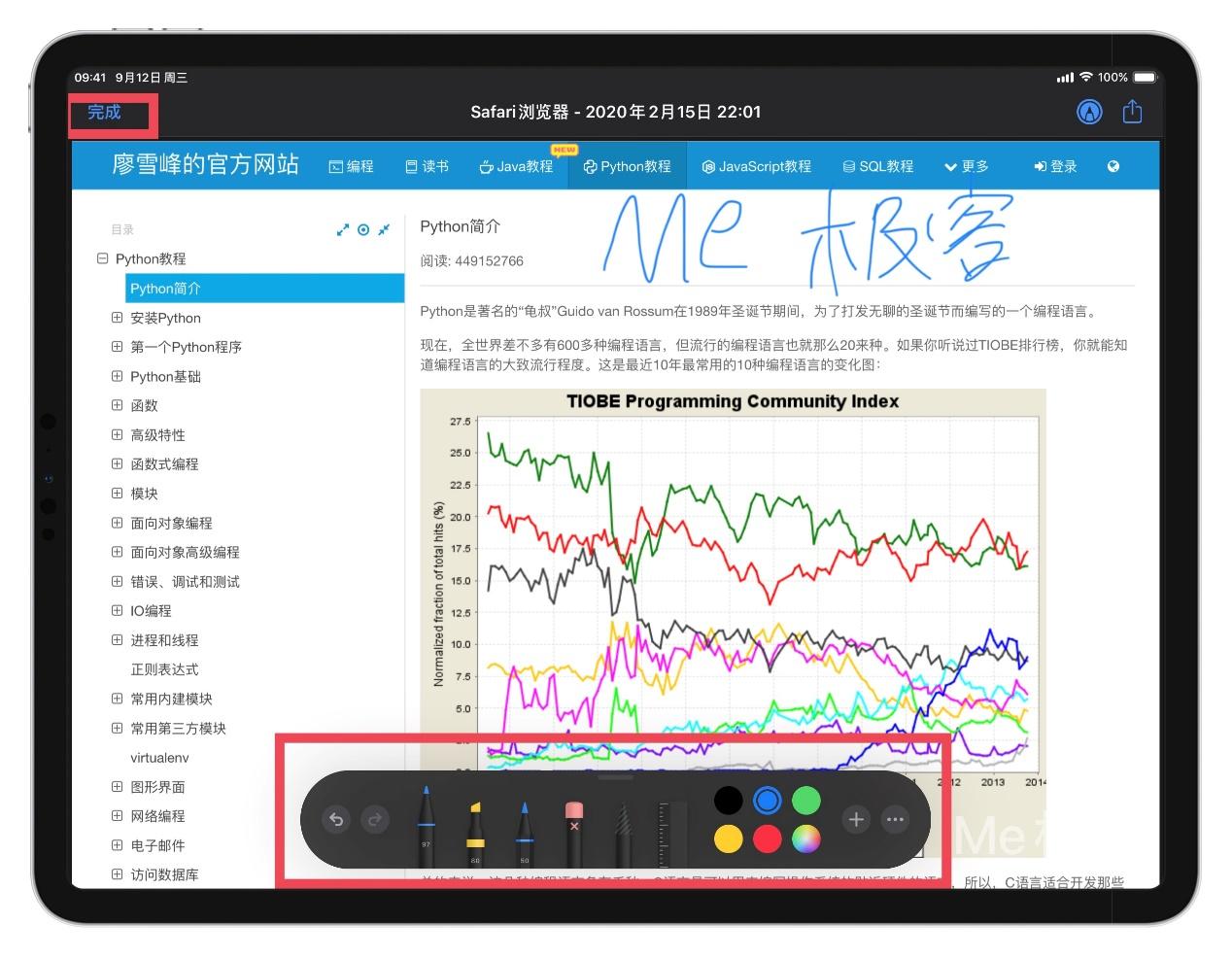
Task: Expand the 函数式编程 tree node
Action: 117,463
